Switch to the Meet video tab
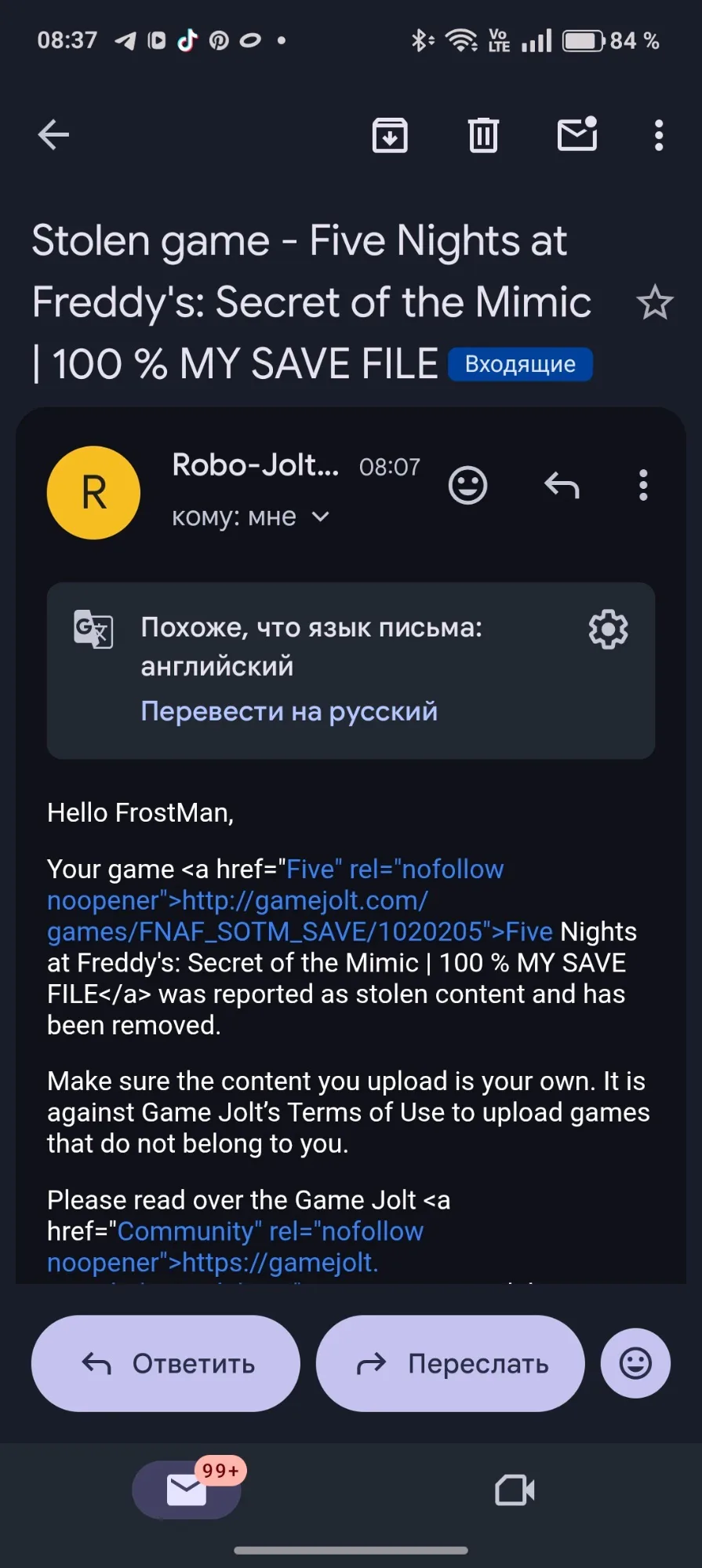 click(515, 1490)
